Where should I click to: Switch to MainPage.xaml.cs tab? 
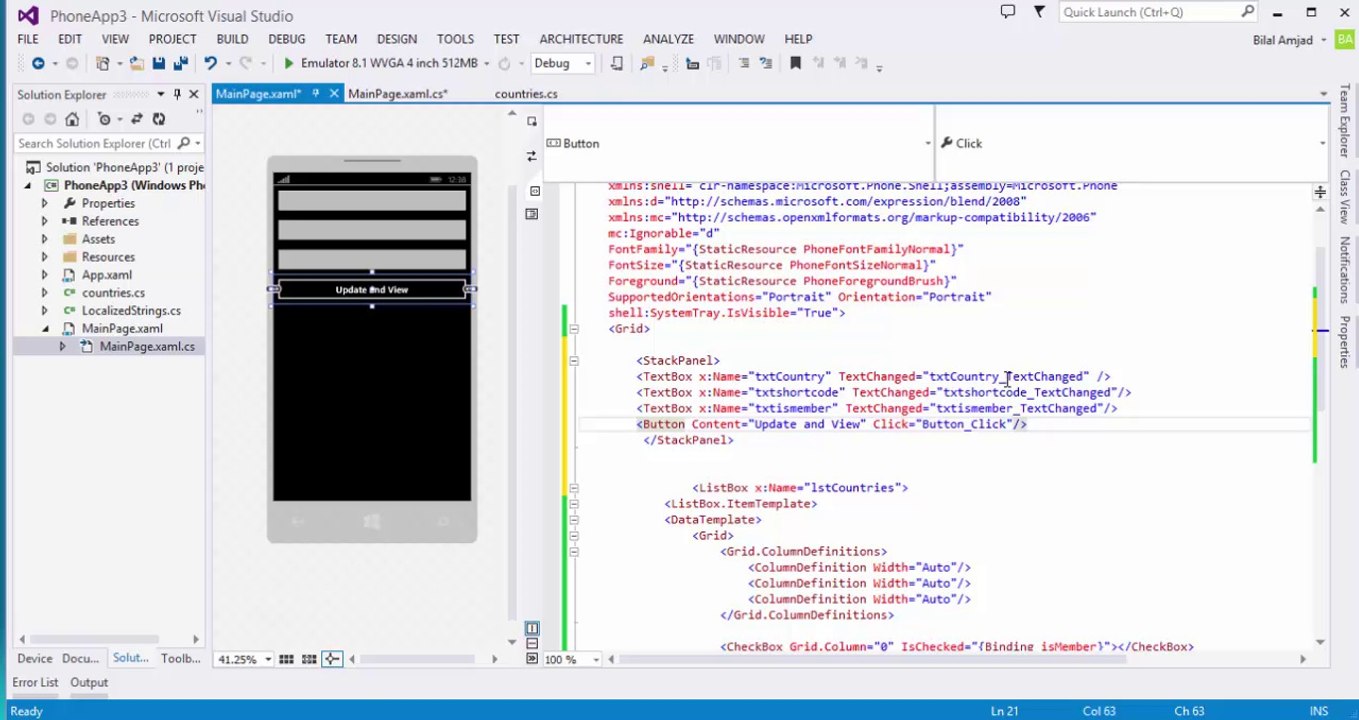tap(397, 94)
